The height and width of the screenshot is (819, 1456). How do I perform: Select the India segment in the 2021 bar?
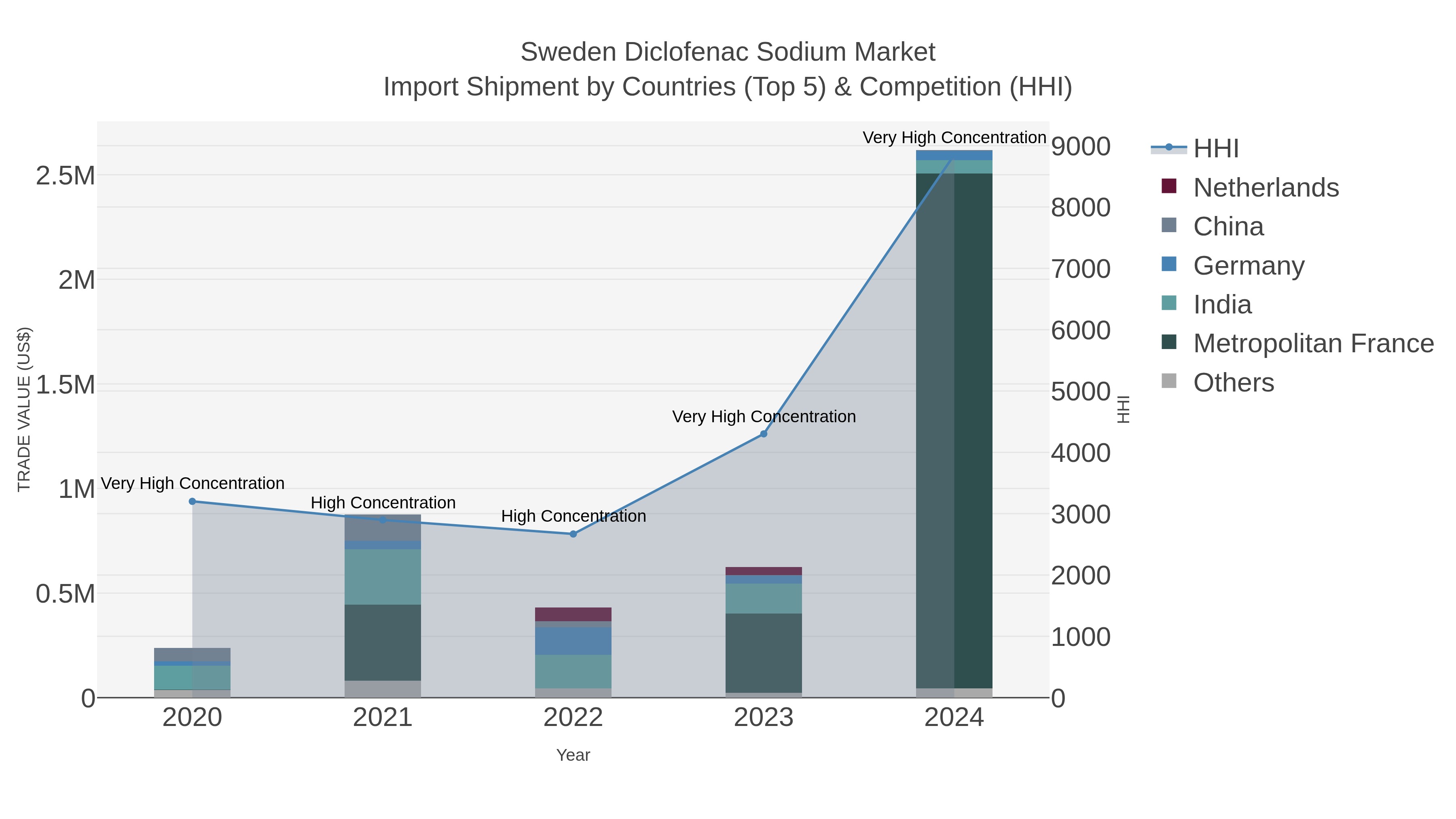[x=383, y=577]
